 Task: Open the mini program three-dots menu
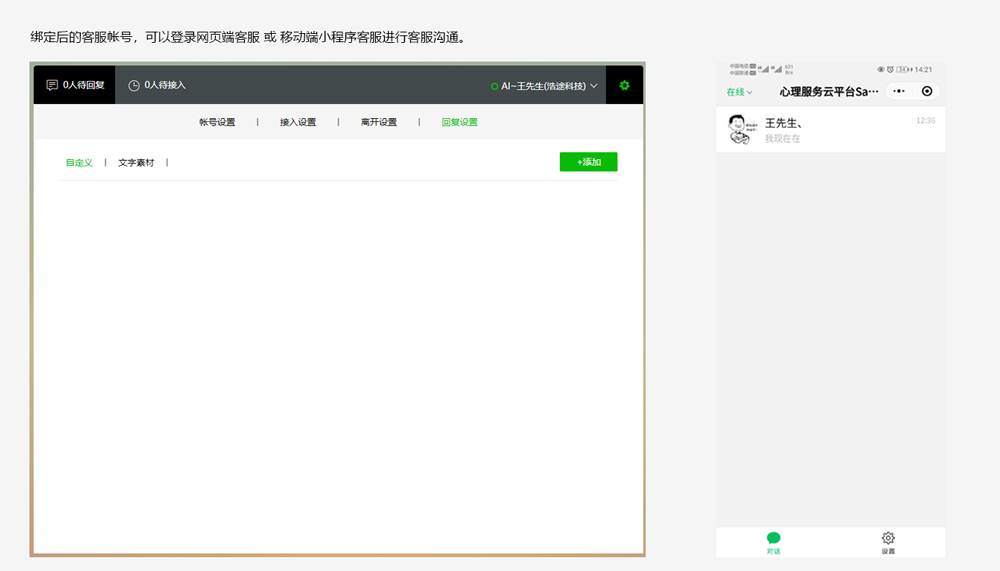tap(899, 91)
